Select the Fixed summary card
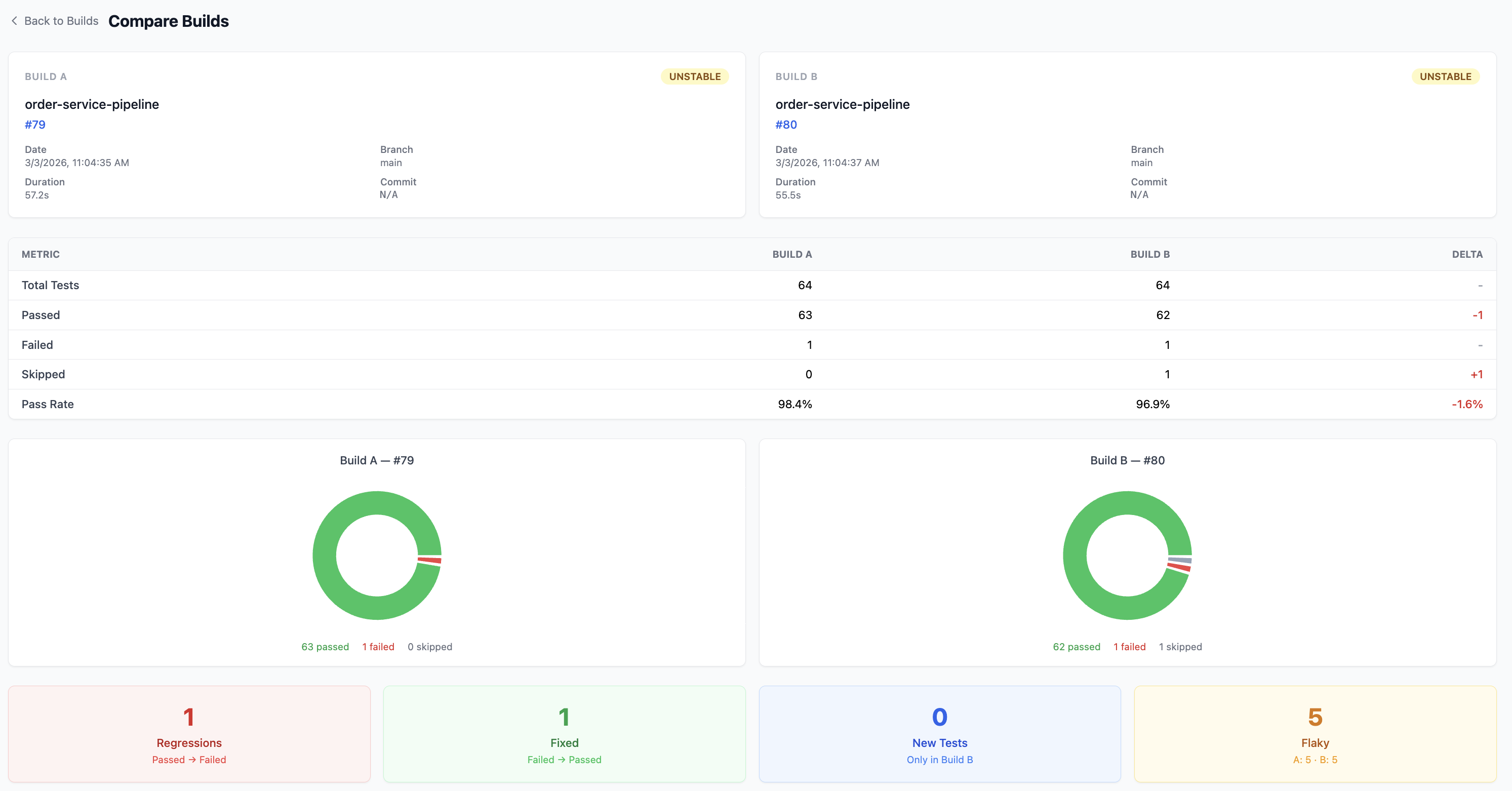 click(x=564, y=733)
